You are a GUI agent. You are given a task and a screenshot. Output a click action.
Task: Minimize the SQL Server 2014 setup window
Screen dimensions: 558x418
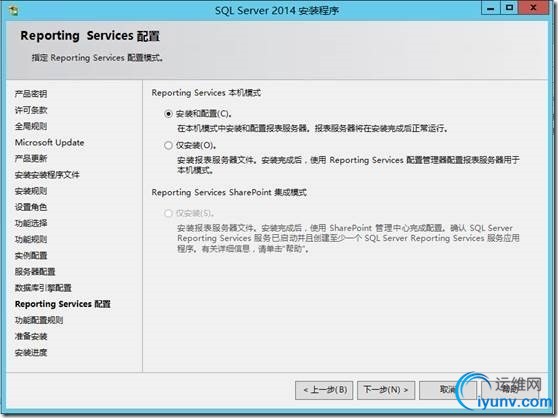pyautogui.click(x=490, y=8)
